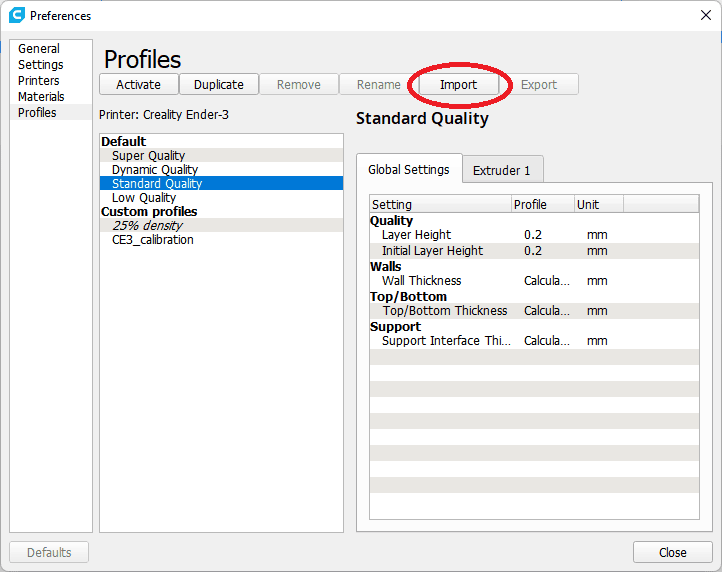The image size is (722, 572).
Task: Click the Custom profiles group heading
Action: pyautogui.click(x=149, y=211)
